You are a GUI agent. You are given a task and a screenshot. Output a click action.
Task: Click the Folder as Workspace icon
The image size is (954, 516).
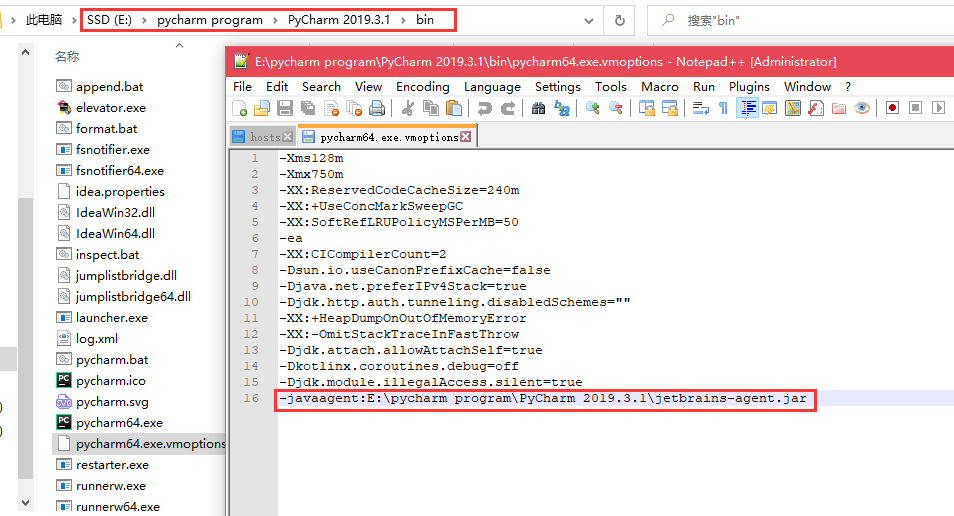click(x=839, y=108)
